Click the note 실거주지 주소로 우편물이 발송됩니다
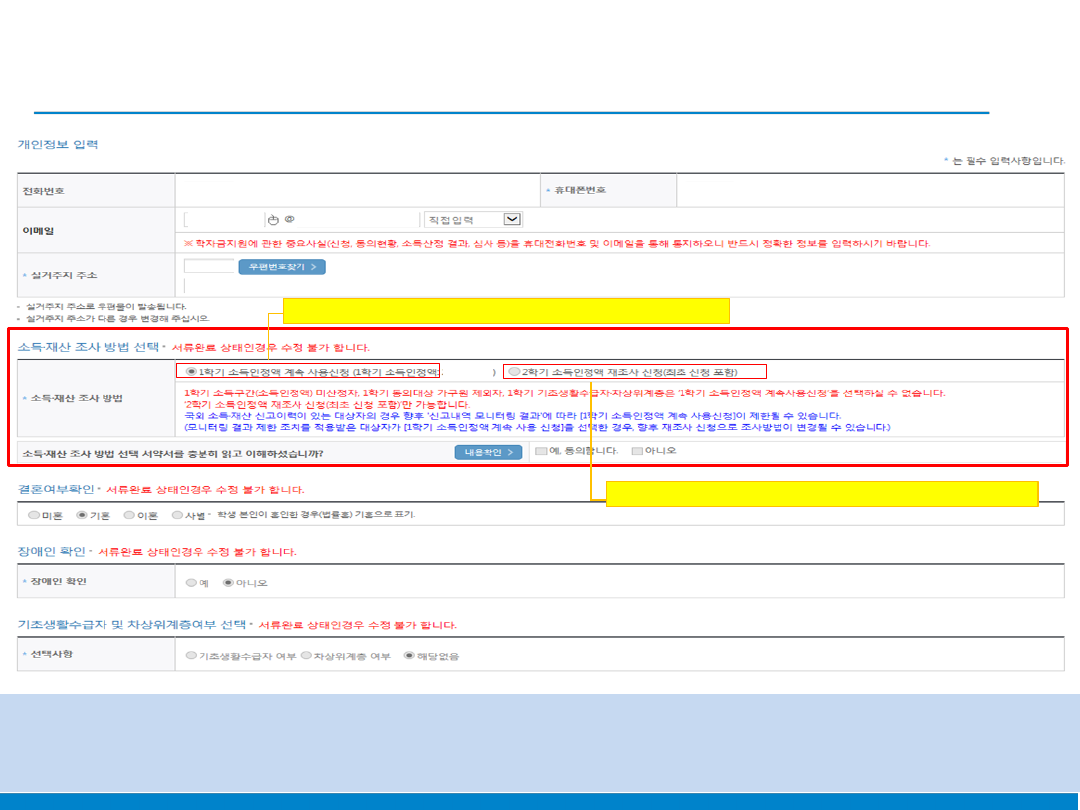This screenshot has width=1080, height=810. pyautogui.click(x=106, y=307)
